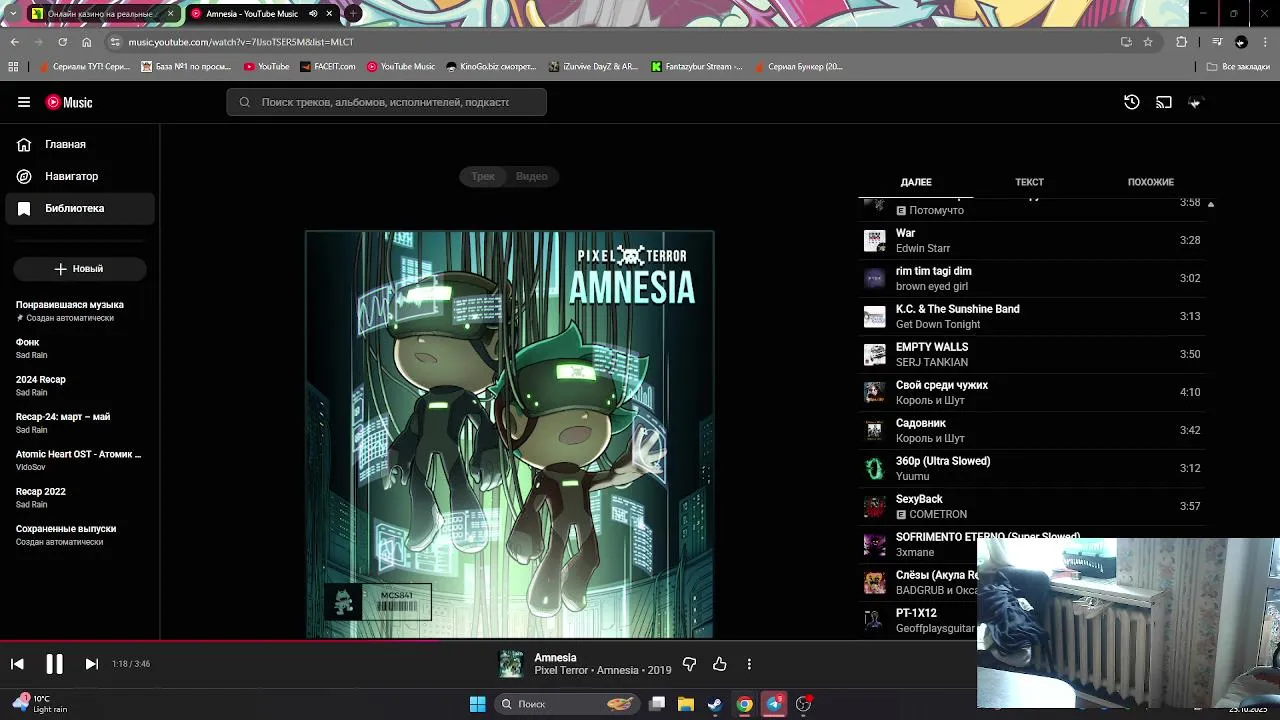Like the song Amnesia
Image resolution: width=1280 pixels, height=720 pixels.
[x=719, y=664]
